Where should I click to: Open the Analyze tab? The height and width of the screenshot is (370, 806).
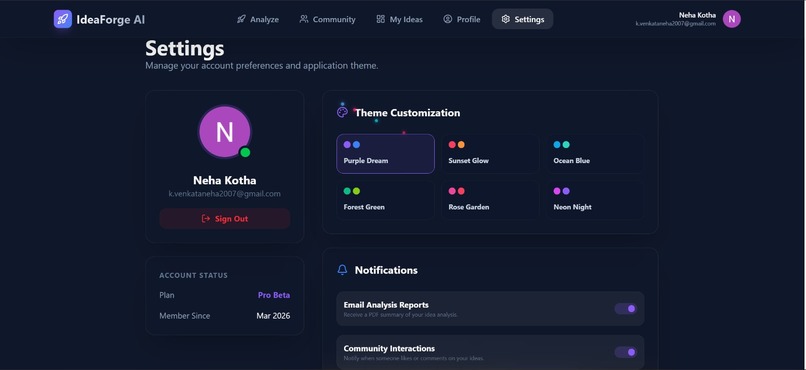(x=258, y=19)
